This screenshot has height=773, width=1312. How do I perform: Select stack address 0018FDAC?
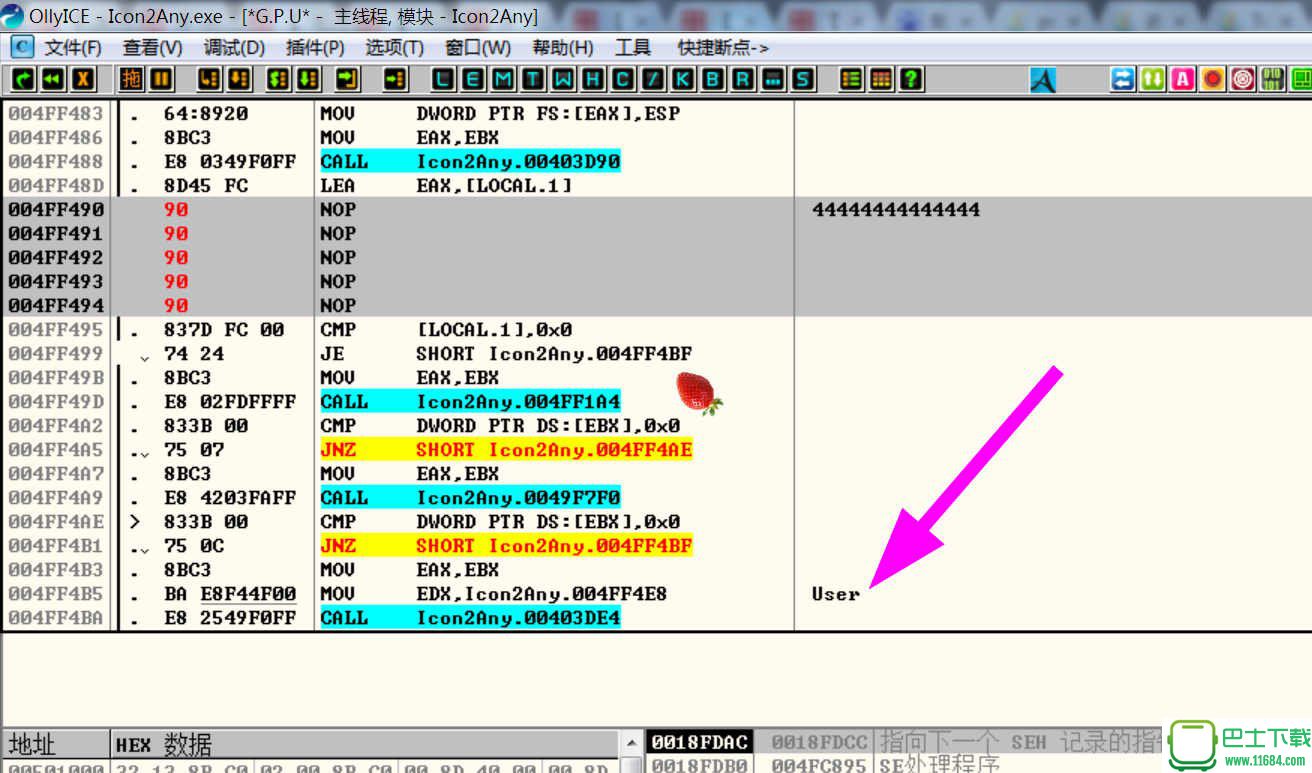pos(699,742)
